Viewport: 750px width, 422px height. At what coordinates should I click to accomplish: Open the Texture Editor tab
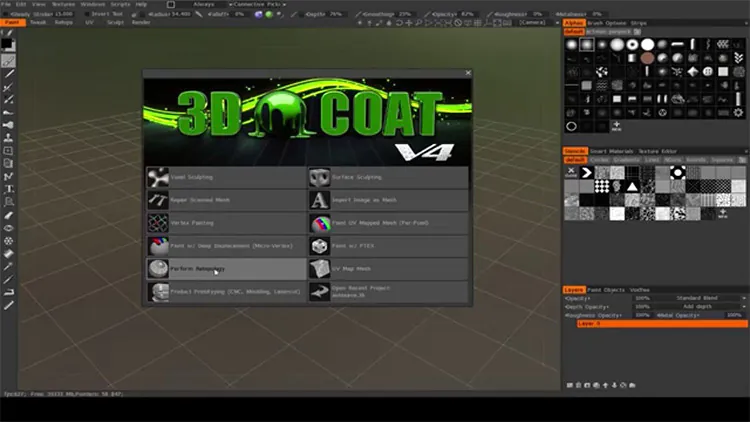[x=658, y=151]
